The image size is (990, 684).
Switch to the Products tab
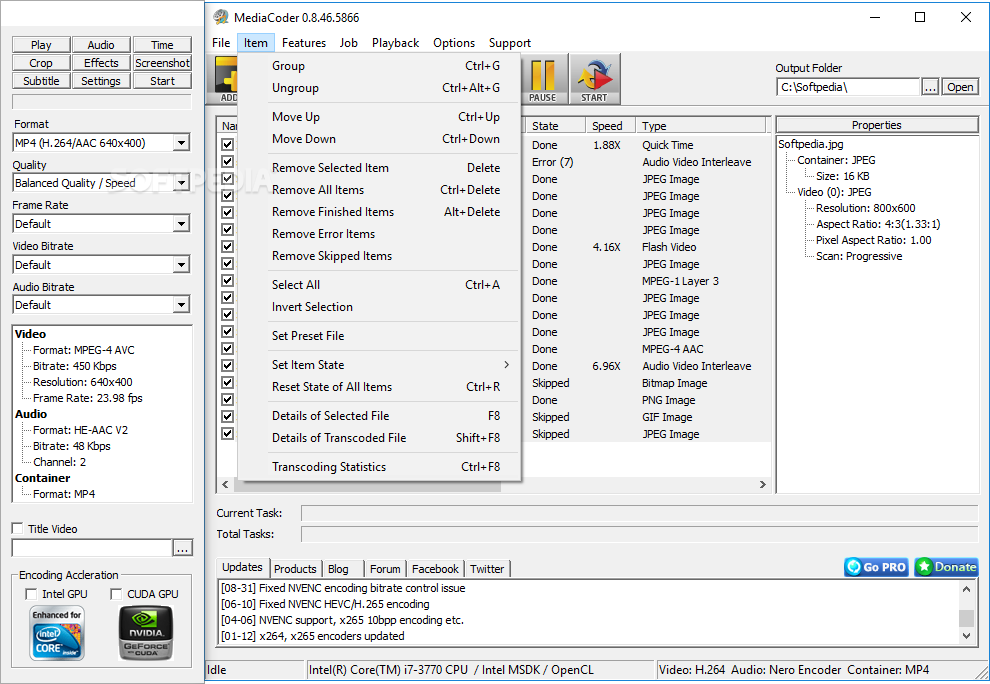pos(295,568)
